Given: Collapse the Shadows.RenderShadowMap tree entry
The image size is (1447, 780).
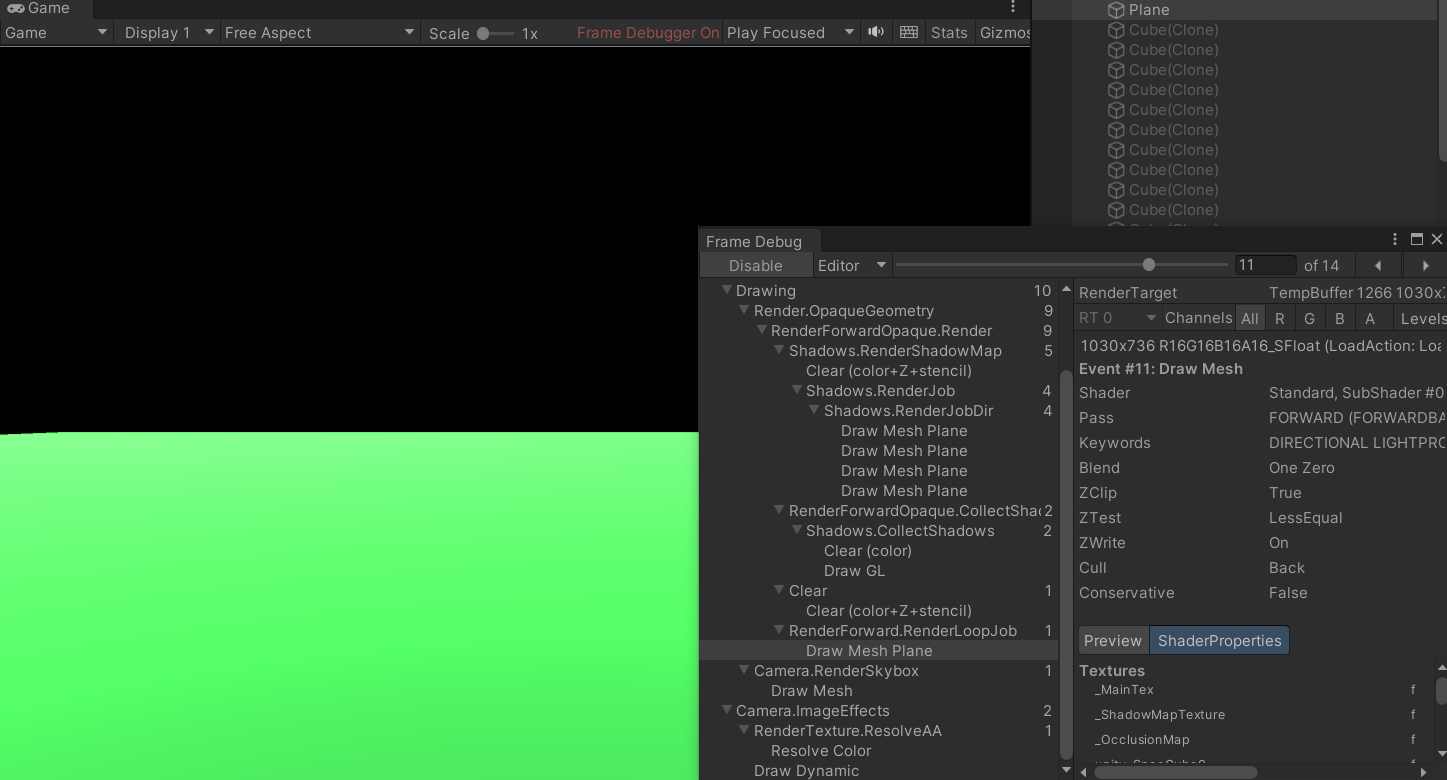Looking at the screenshot, I should pyautogui.click(x=779, y=350).
